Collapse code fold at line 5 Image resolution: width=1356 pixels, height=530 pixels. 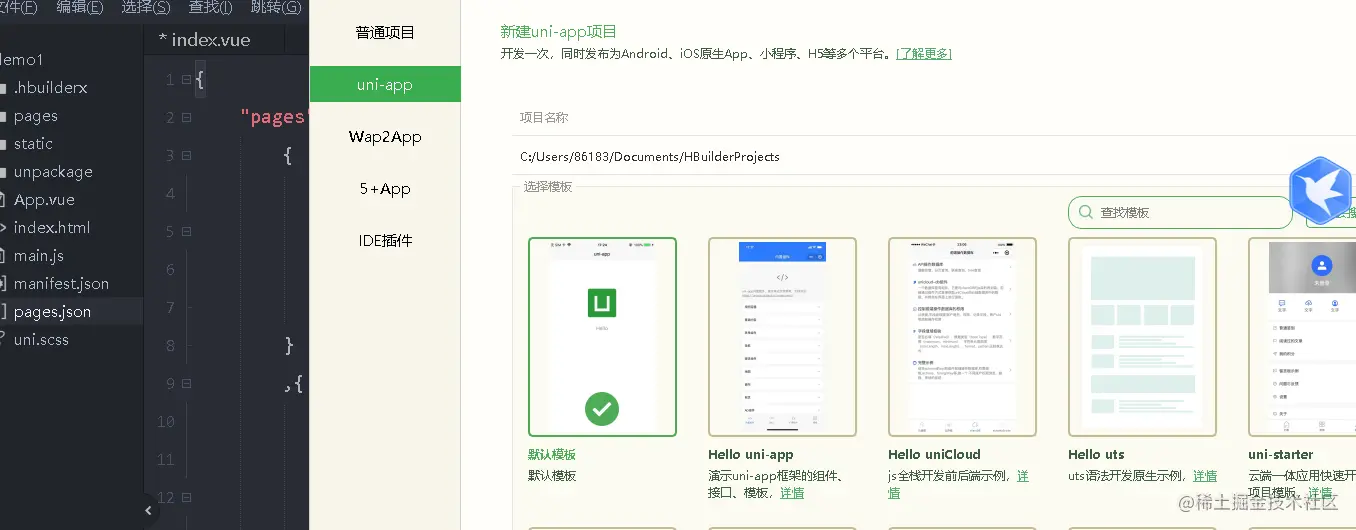[186, 232]
